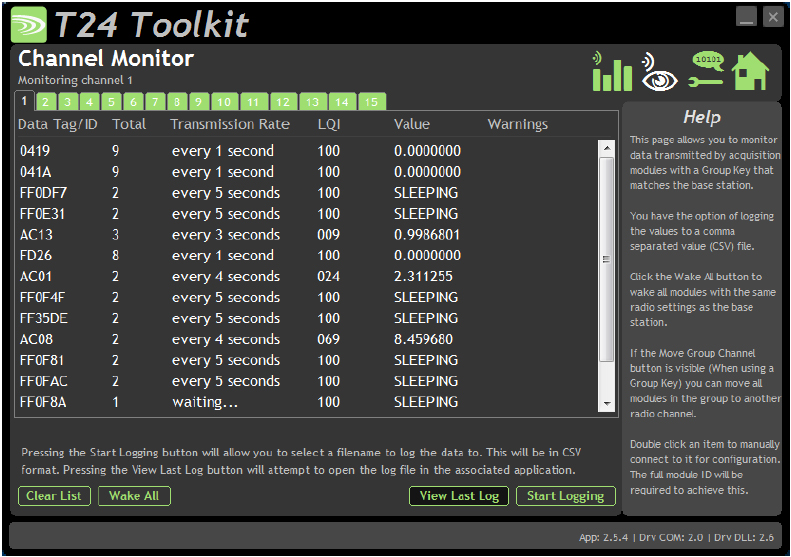Select the row with ID 0419
This screenshot has width=791, height=557.
coord(307,151)
